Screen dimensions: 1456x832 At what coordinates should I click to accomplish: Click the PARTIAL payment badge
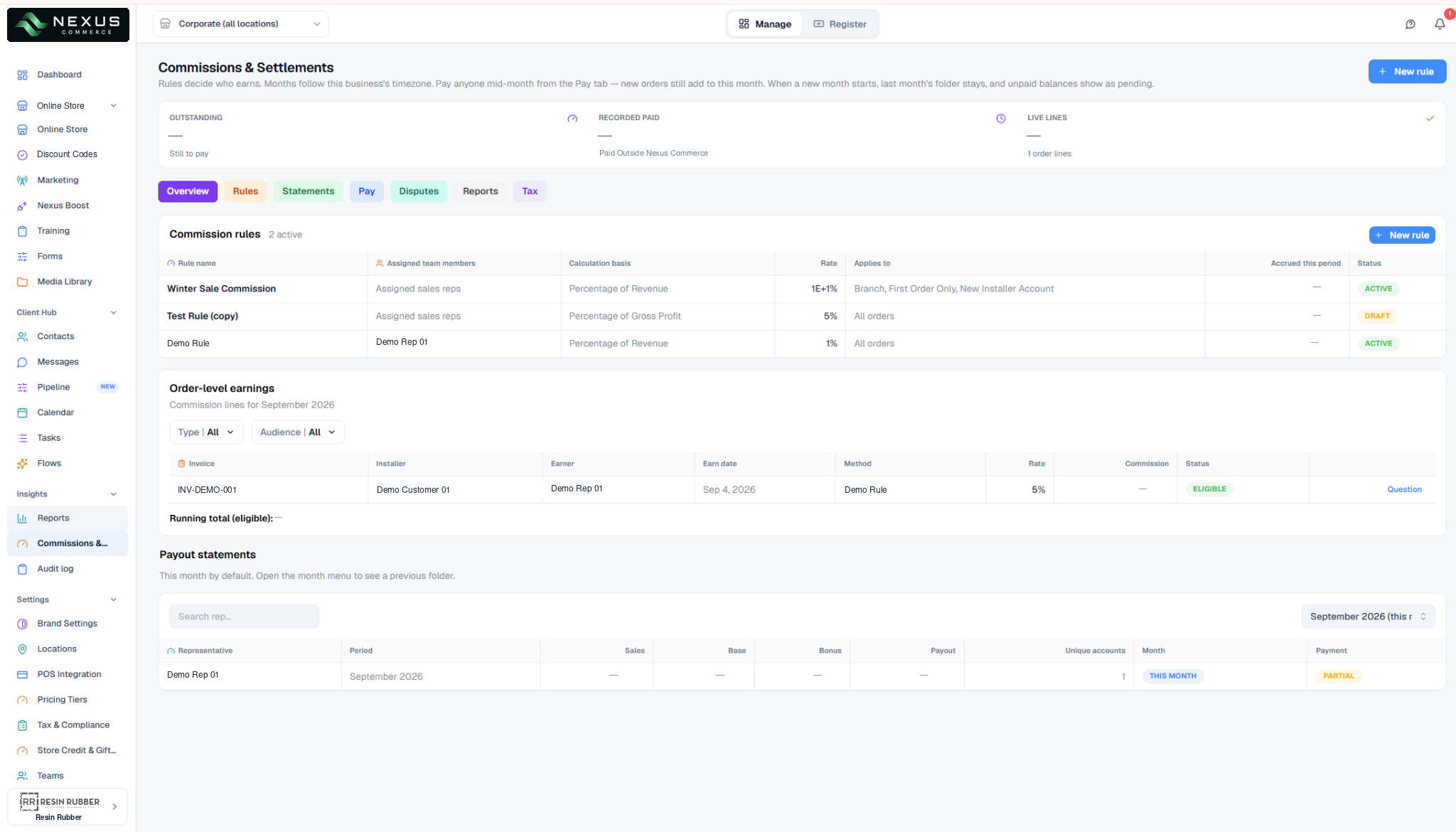click(1339, 676)
